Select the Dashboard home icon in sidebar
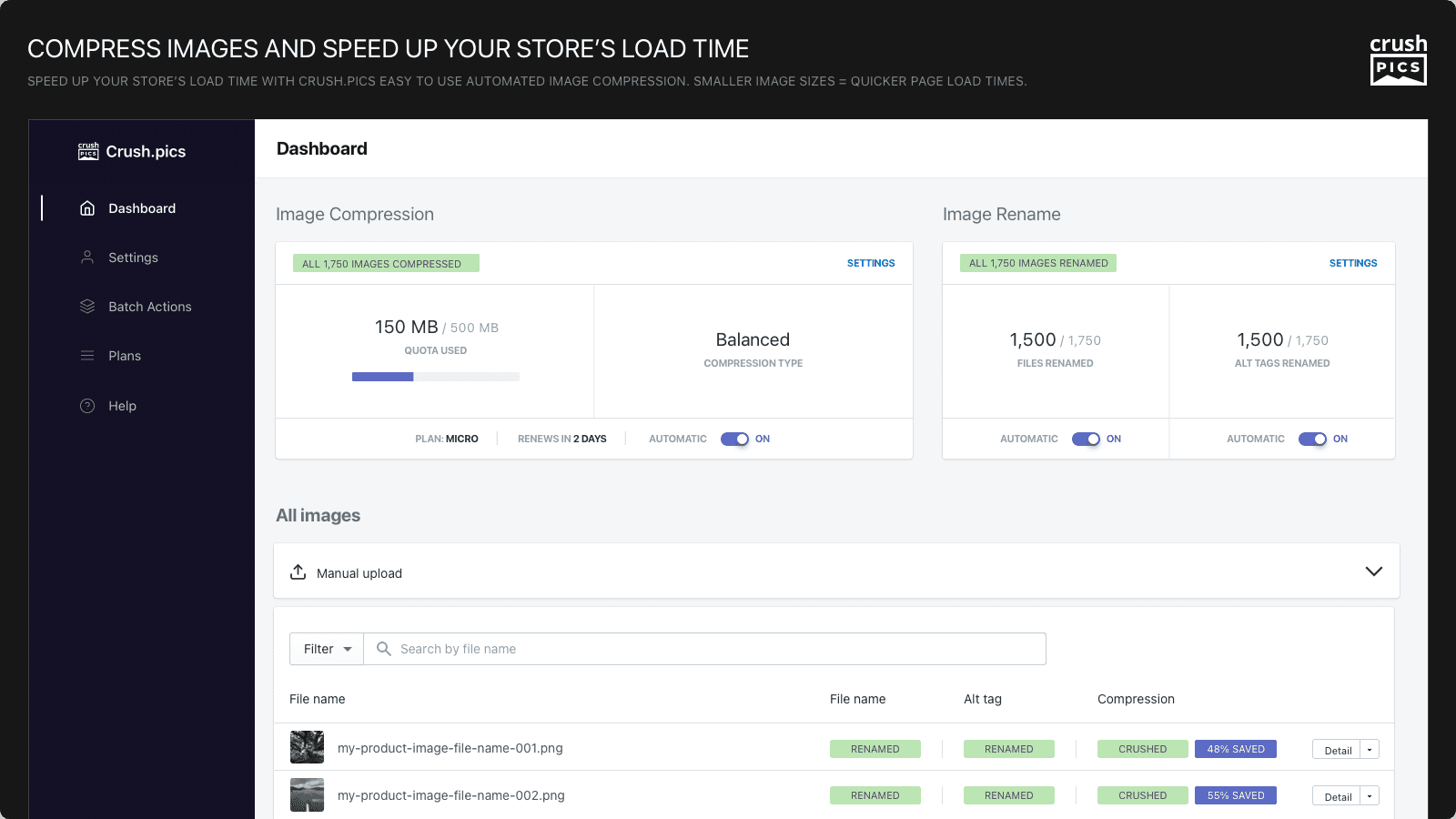The width and height of the screenshot is (1456, 819). [x=86, y=208]
